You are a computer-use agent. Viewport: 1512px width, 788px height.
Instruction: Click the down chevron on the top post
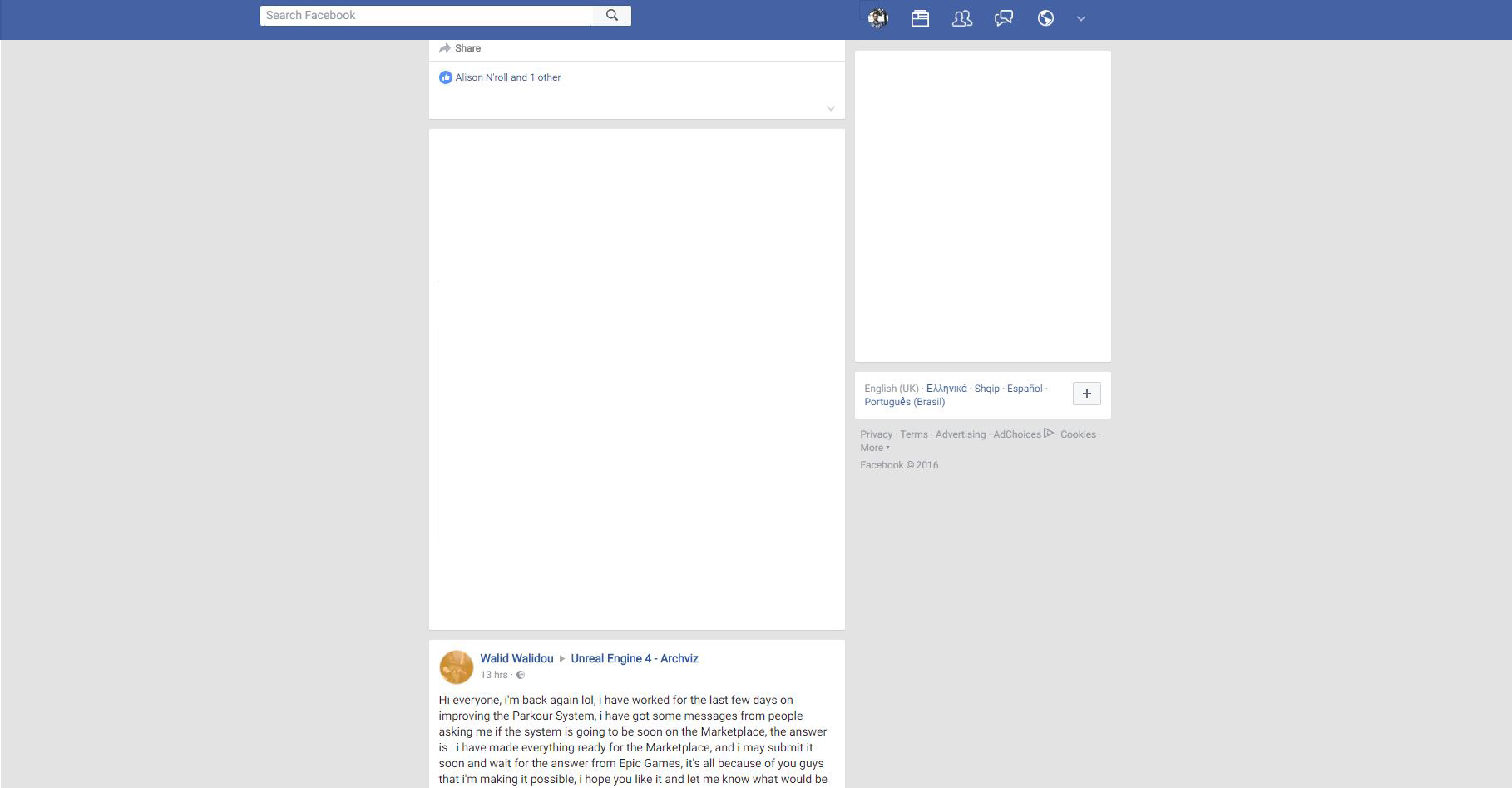(830, 107)
